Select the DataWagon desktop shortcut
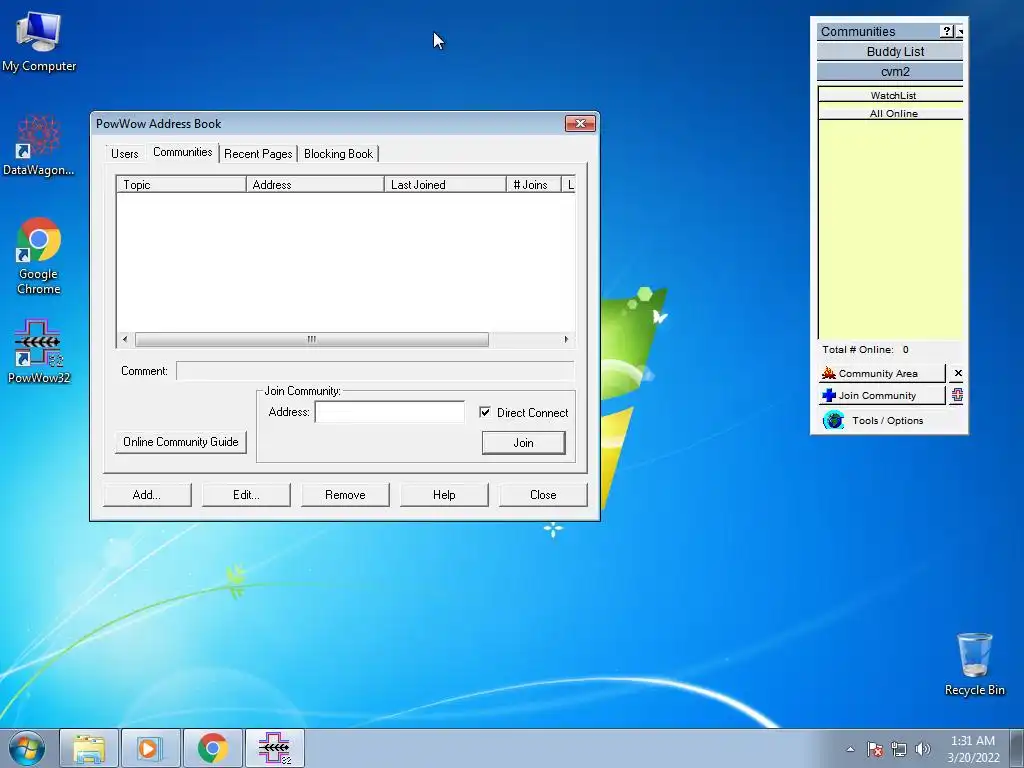1024x768 pixels. 39,145
